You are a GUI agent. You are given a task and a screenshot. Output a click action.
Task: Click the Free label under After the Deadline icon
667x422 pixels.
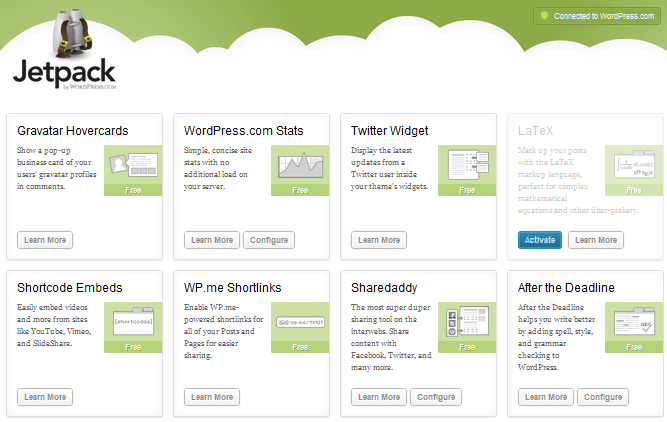[634, 347]
